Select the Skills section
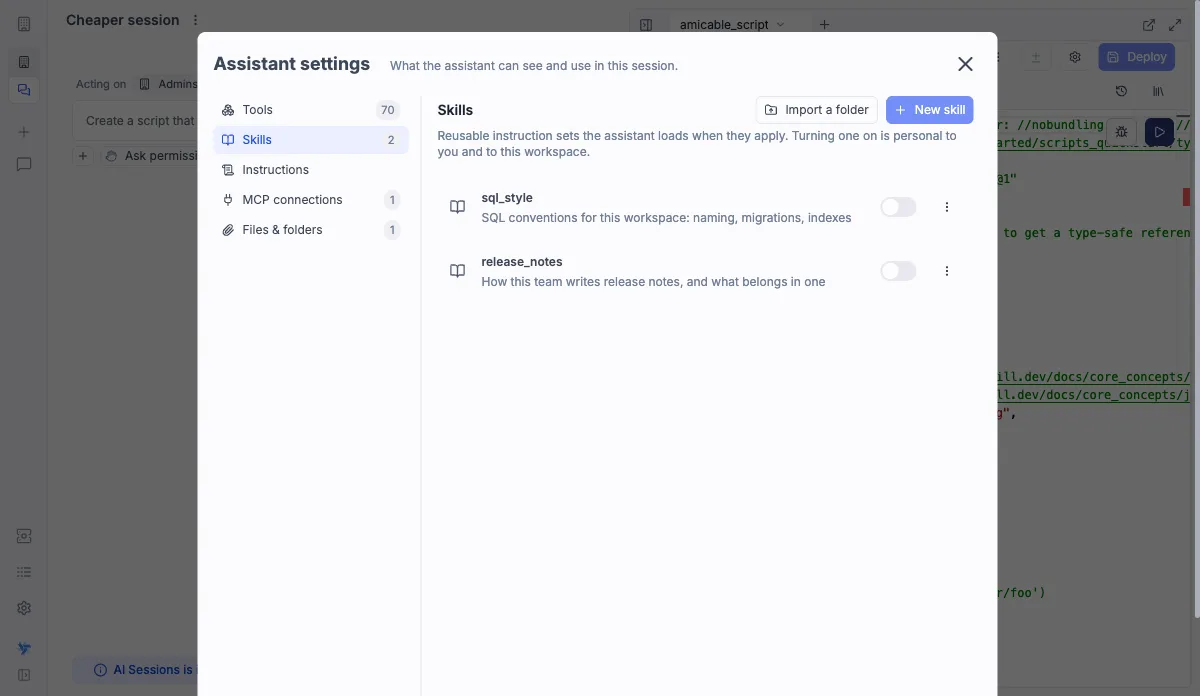The height and width of the screenshot is (696, 1200). (311, 140)
